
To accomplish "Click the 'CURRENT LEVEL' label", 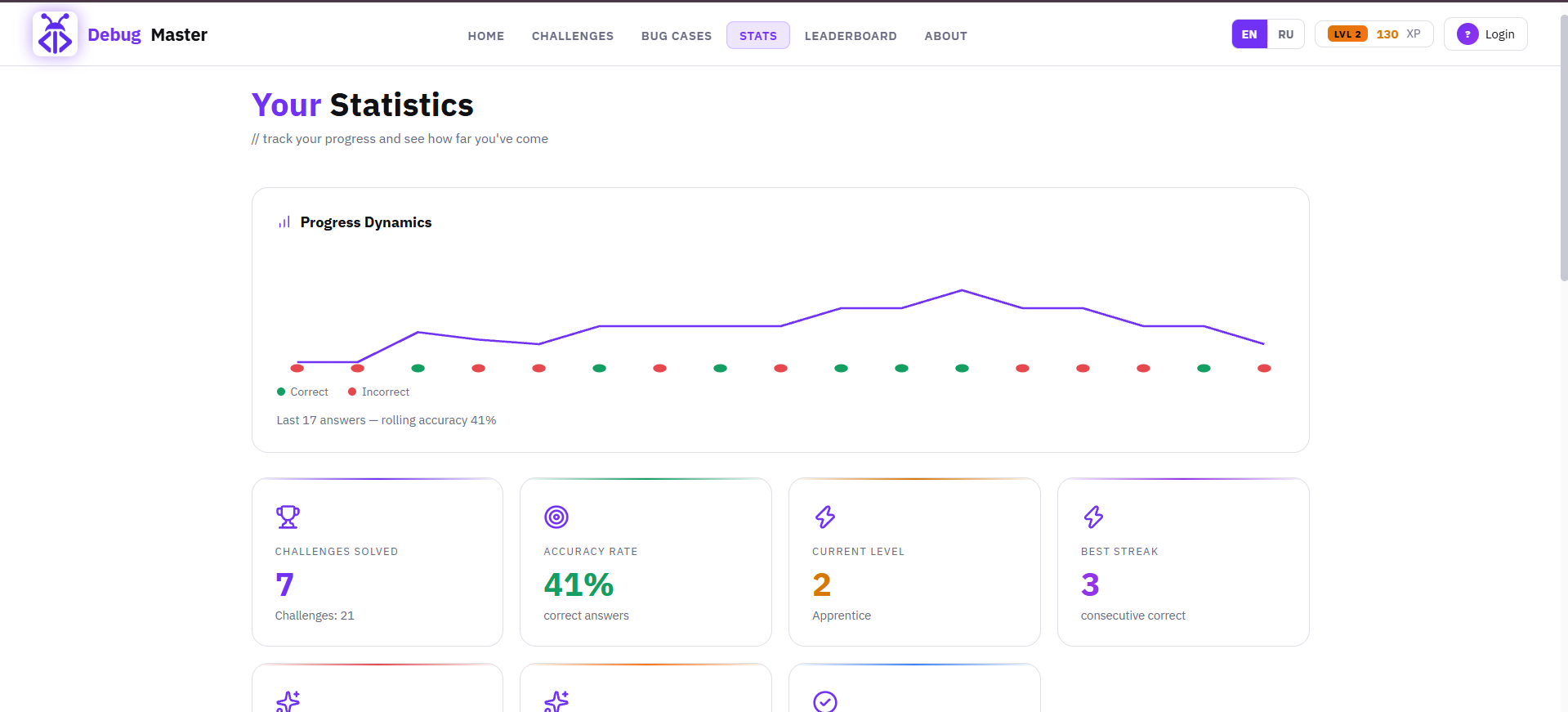I will pyautogui.click(x=858, y=552).
